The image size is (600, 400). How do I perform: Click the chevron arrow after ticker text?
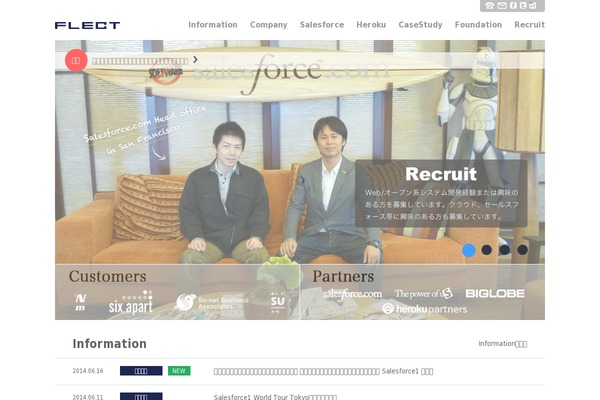196,60
